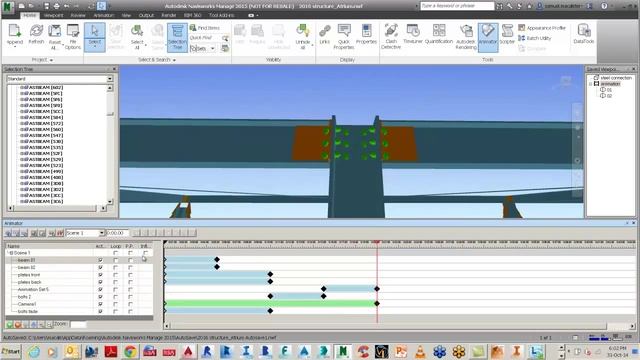Open the Scripter tool

click(507, 34)
